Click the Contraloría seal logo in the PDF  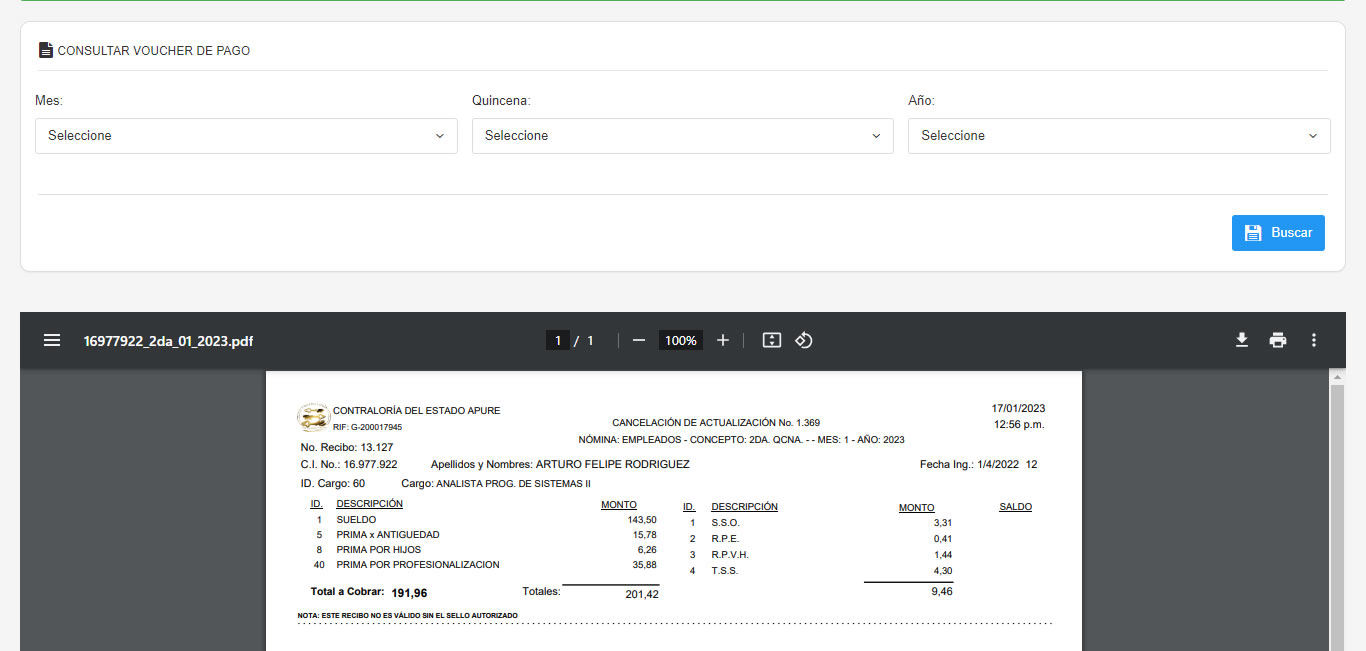point(314,417)
